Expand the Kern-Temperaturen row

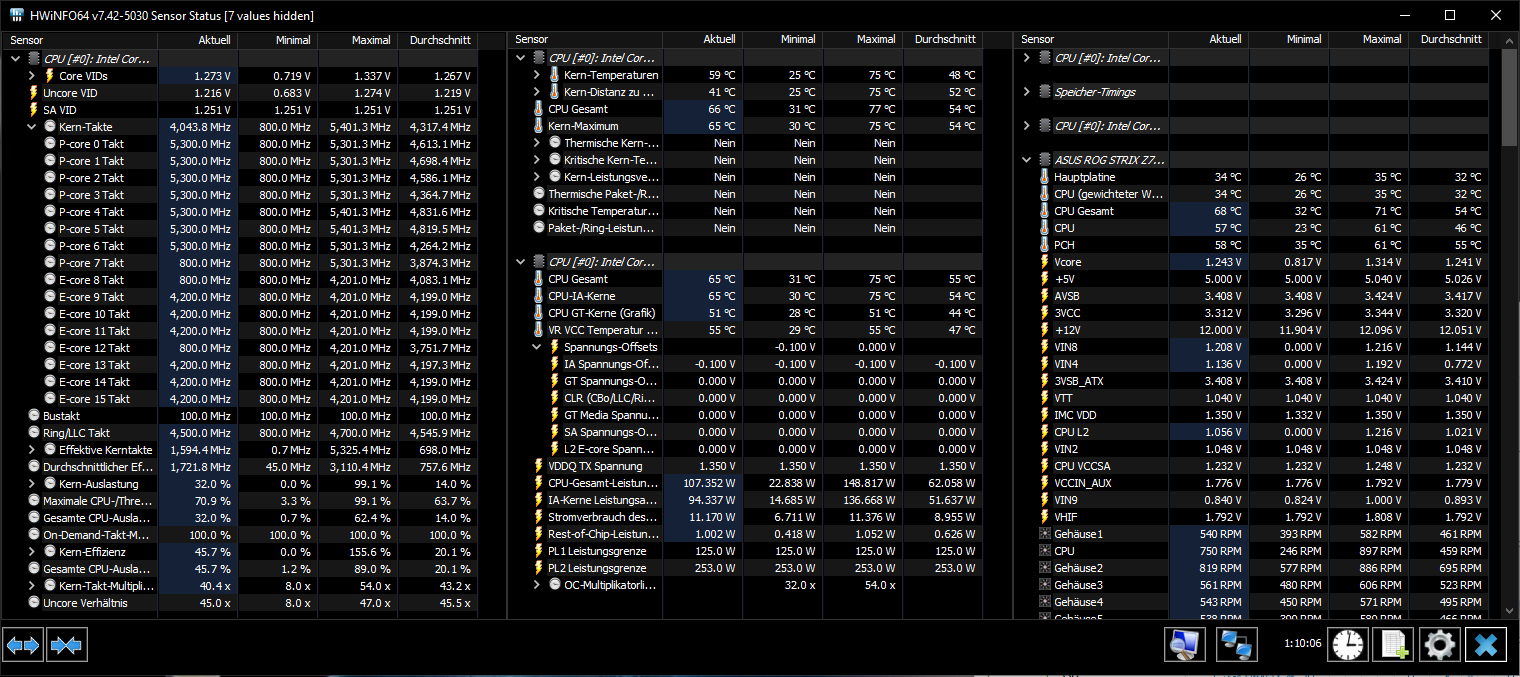[537, 76]
